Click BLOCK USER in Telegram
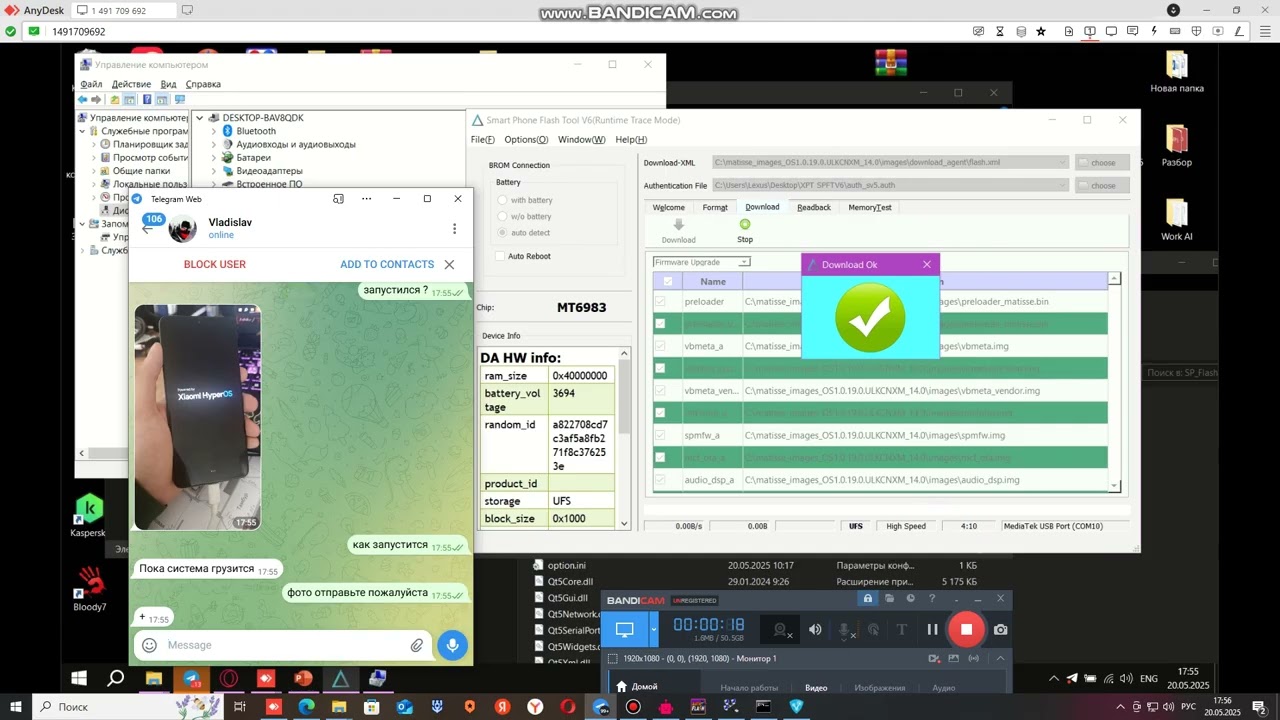The height and width of the screenshot is (720, 1280). pyautogui.click(x=215, y=265)
